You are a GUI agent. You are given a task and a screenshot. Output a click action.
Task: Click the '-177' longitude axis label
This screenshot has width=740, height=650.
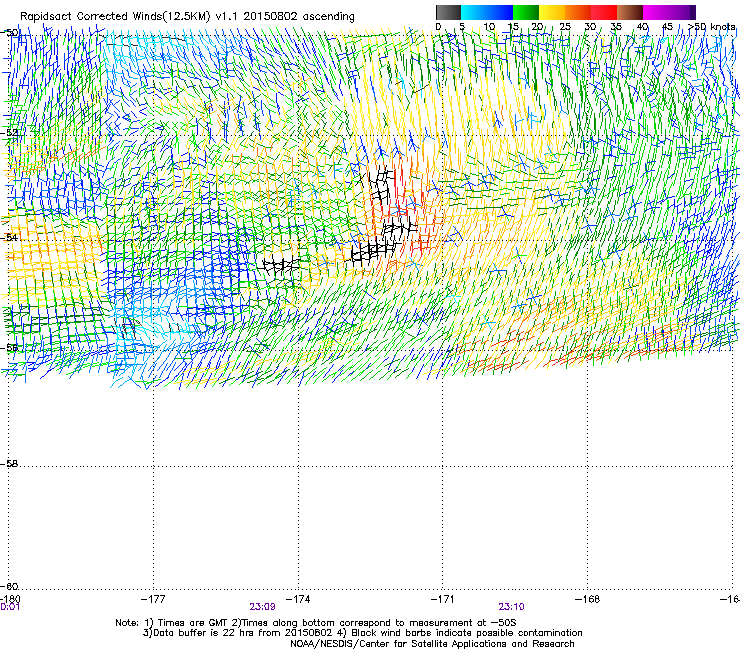153,599
